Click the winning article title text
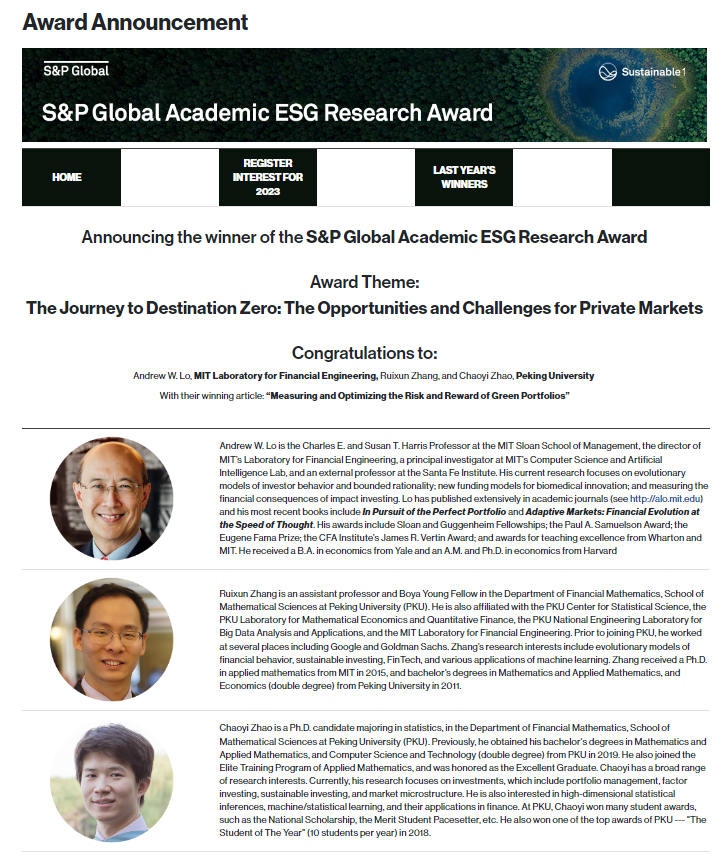 point(417,396)
